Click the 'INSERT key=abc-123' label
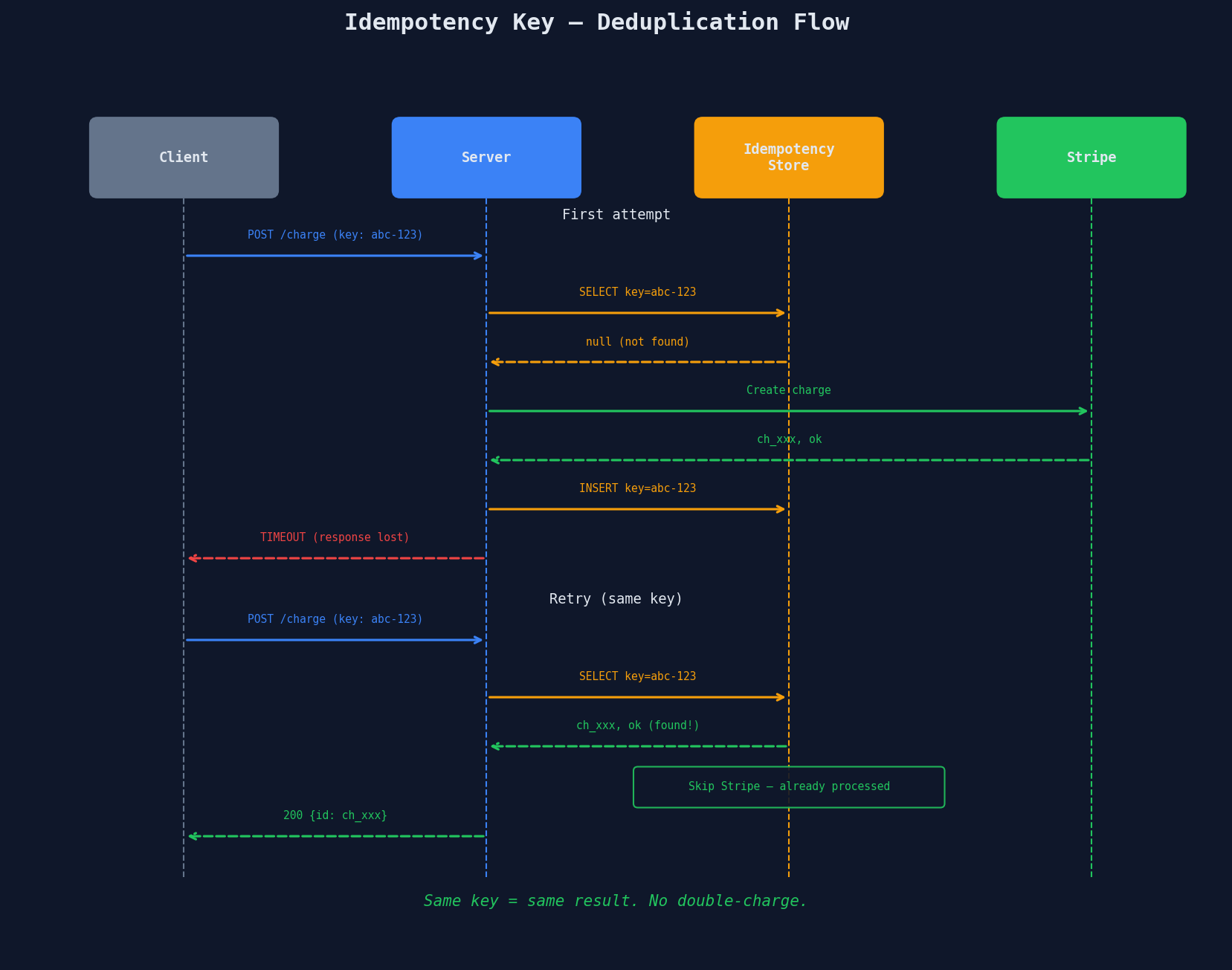The height and width of the screenshot is (970, 1232). (637, 488)
